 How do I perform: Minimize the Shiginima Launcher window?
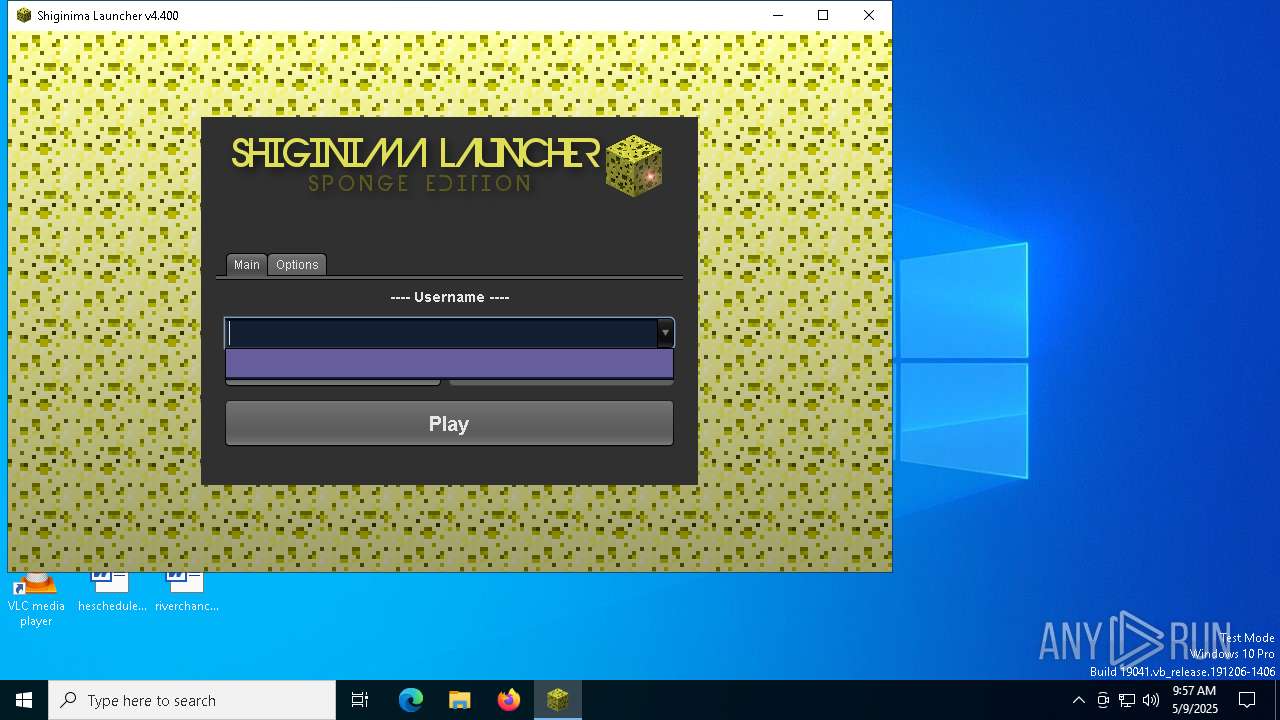(777, 15)
